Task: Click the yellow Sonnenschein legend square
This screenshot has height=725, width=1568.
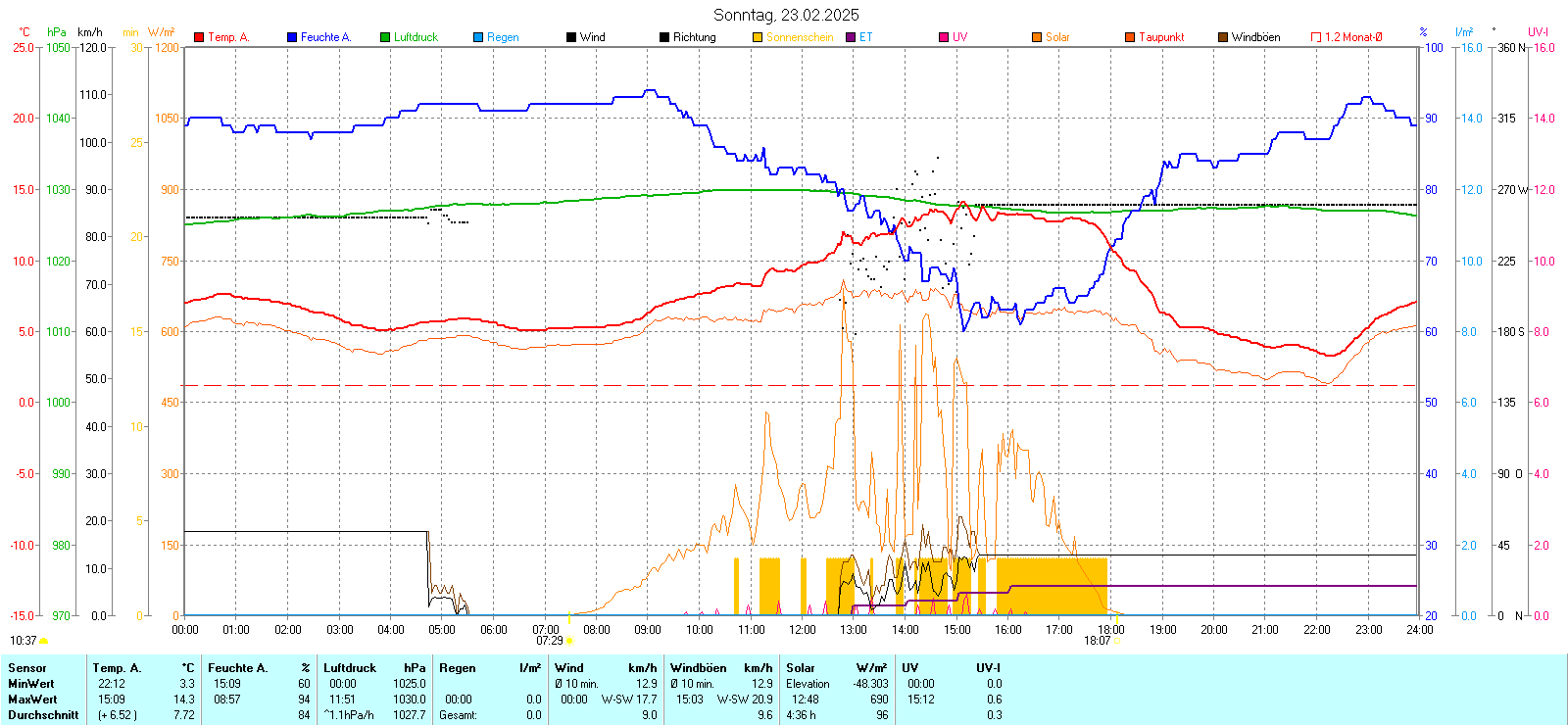Action: 758,37
